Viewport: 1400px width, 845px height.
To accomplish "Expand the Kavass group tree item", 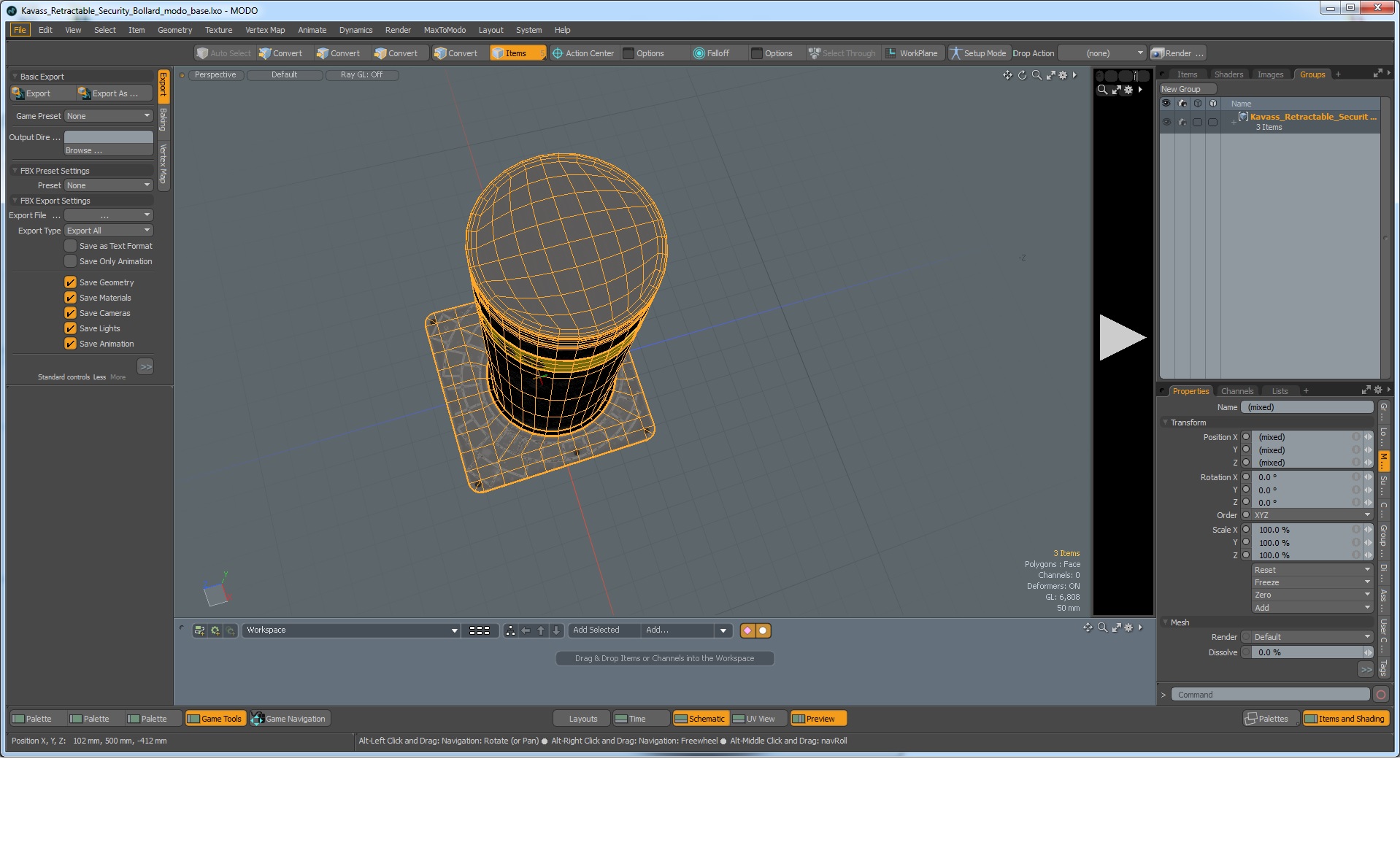I will click(1234, 122).
